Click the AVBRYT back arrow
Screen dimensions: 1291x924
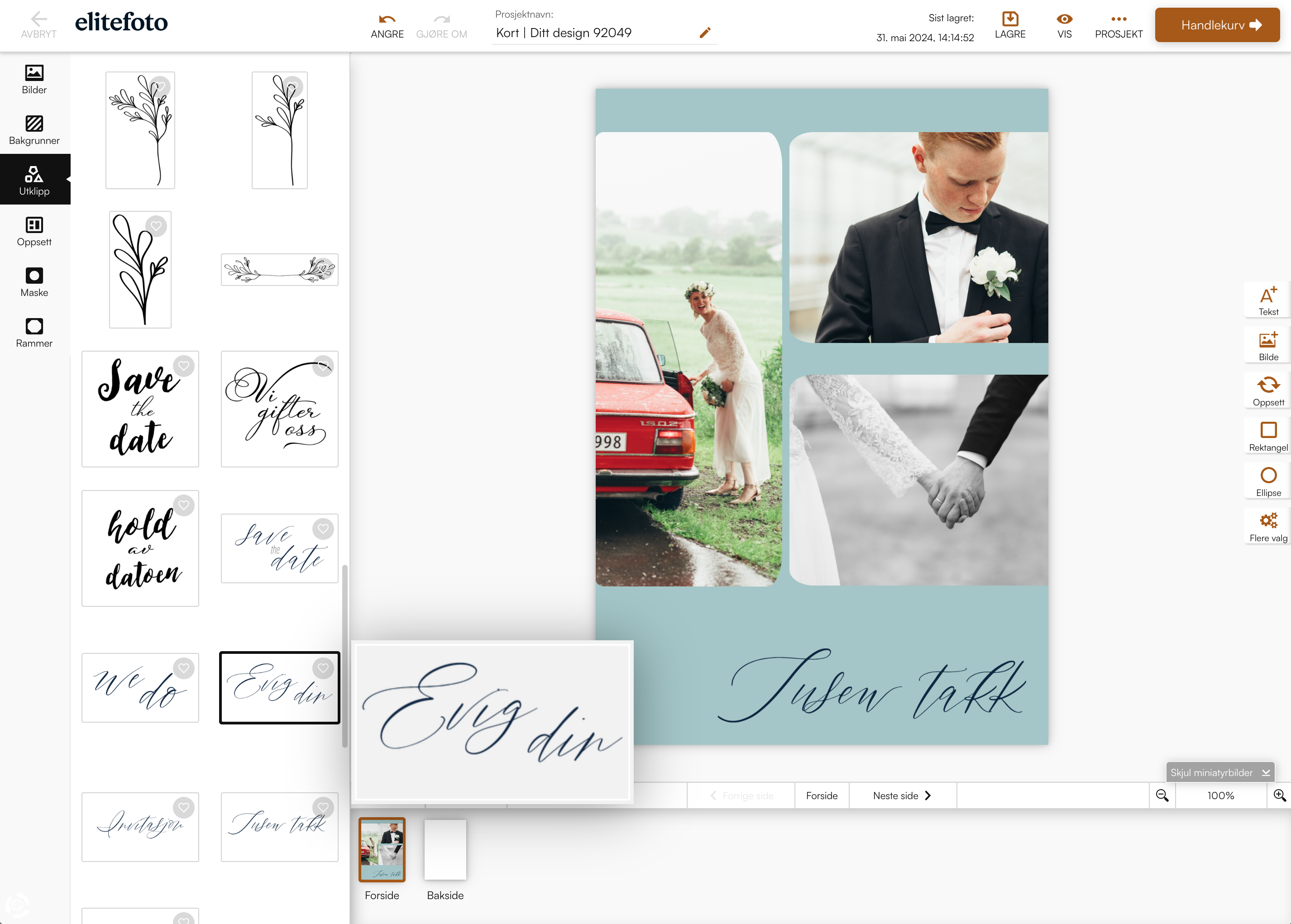pos(39,25)
